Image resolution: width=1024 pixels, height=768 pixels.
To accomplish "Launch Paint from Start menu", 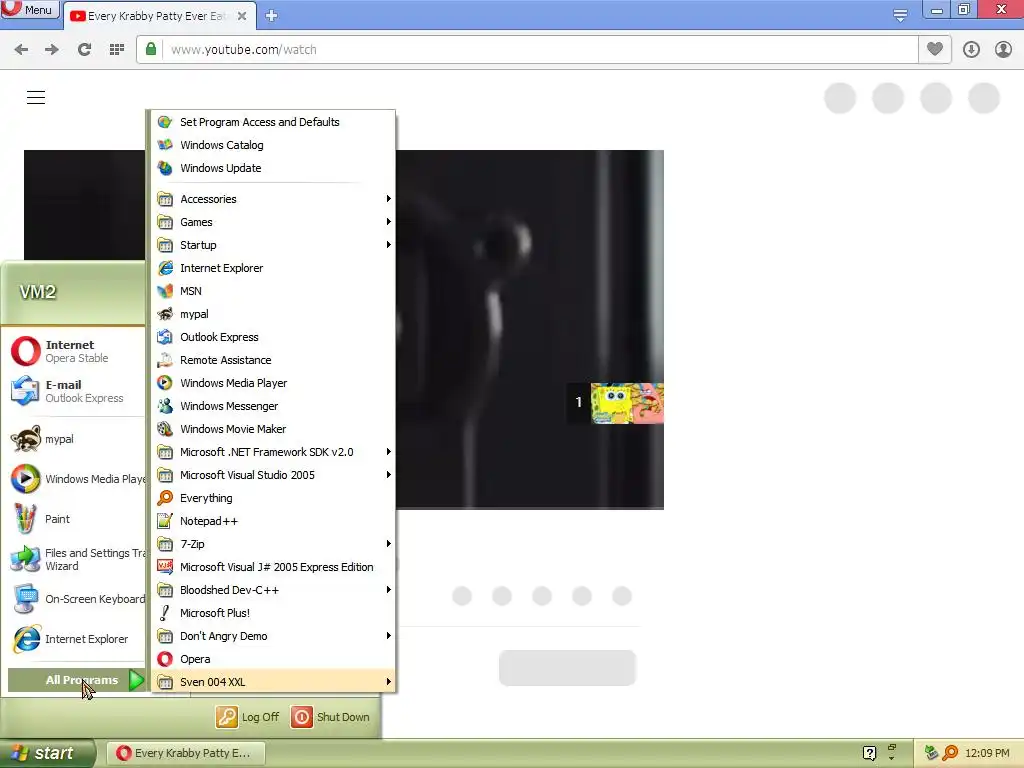I will coord(76,519).
